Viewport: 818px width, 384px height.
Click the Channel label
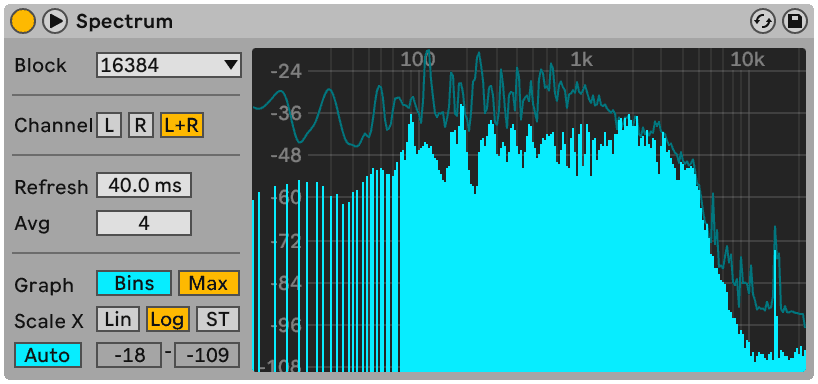click(x=53, y=126)
